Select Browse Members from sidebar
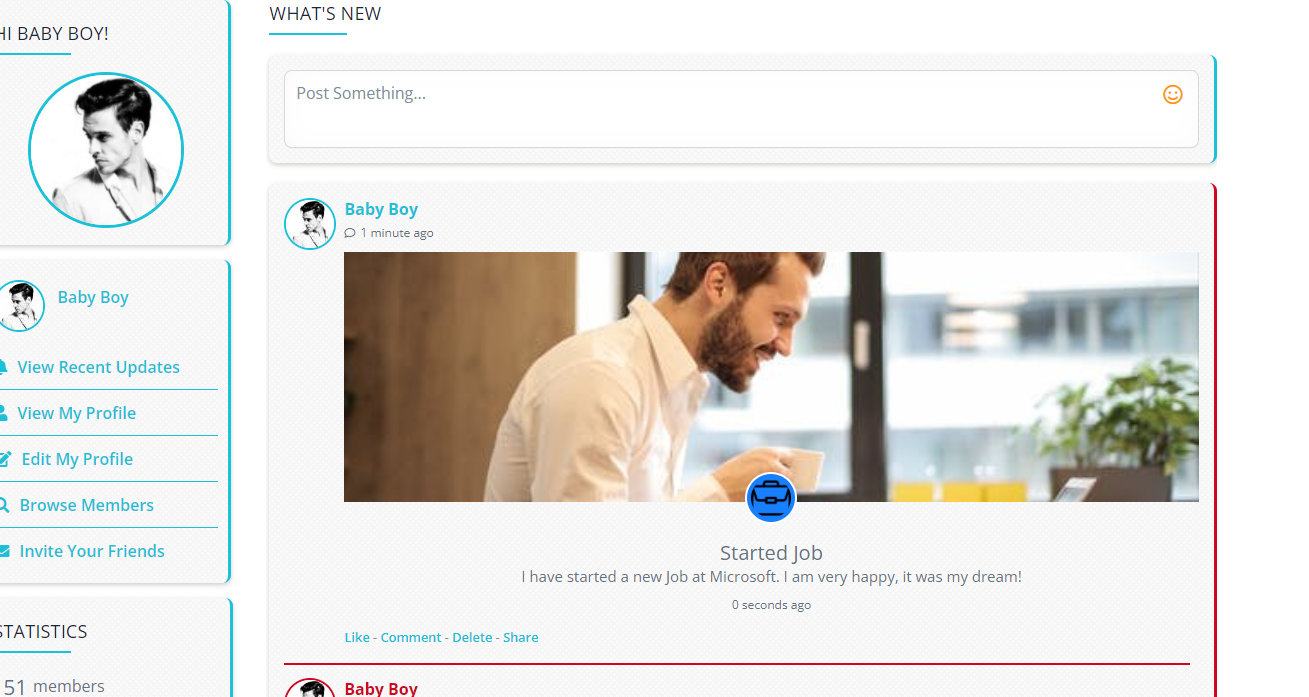1309x697 pixels. (86, 505)
